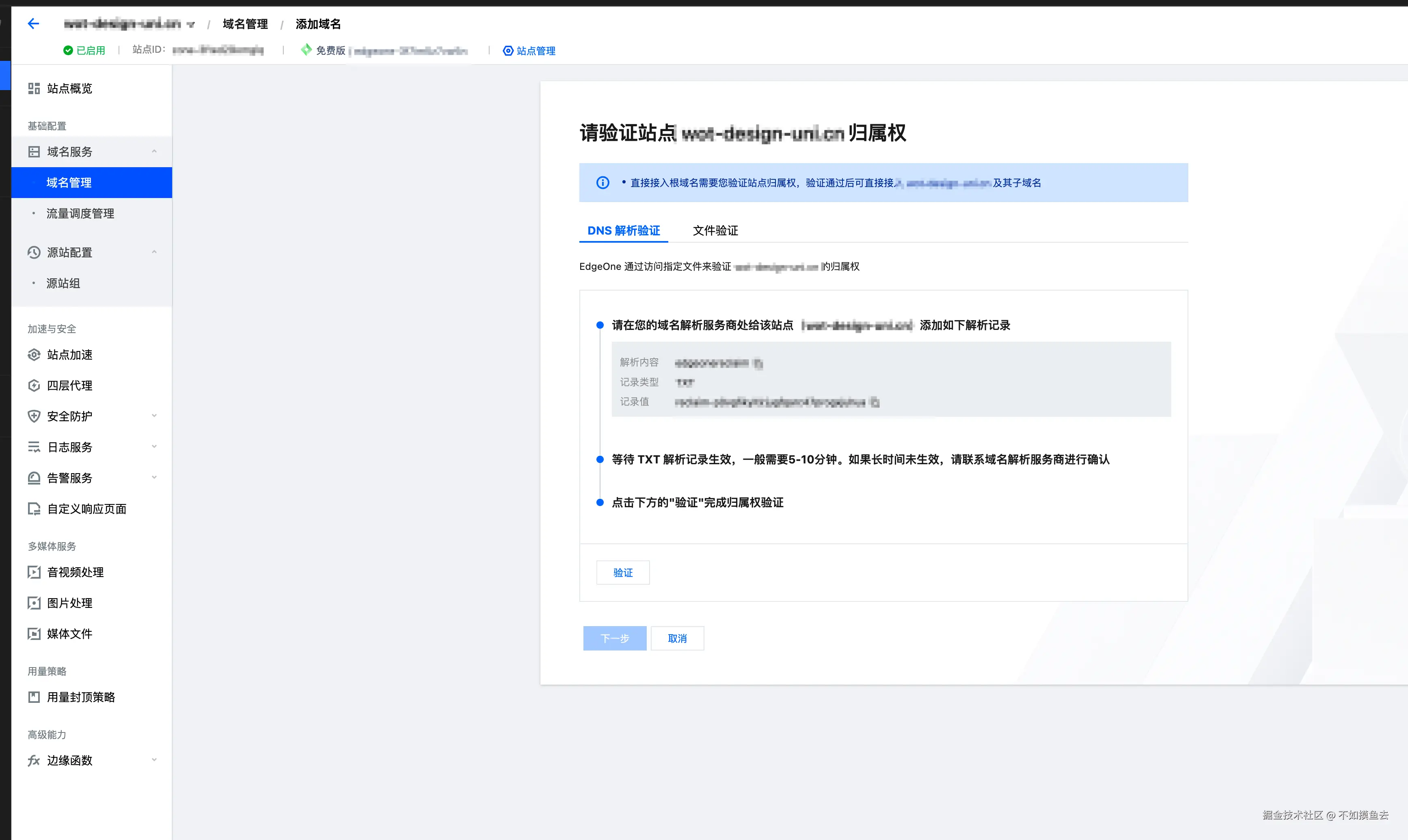Click the layer-4 proxy icon
The height and width of the screenshot is (840, 1408).
pos(34,386)
